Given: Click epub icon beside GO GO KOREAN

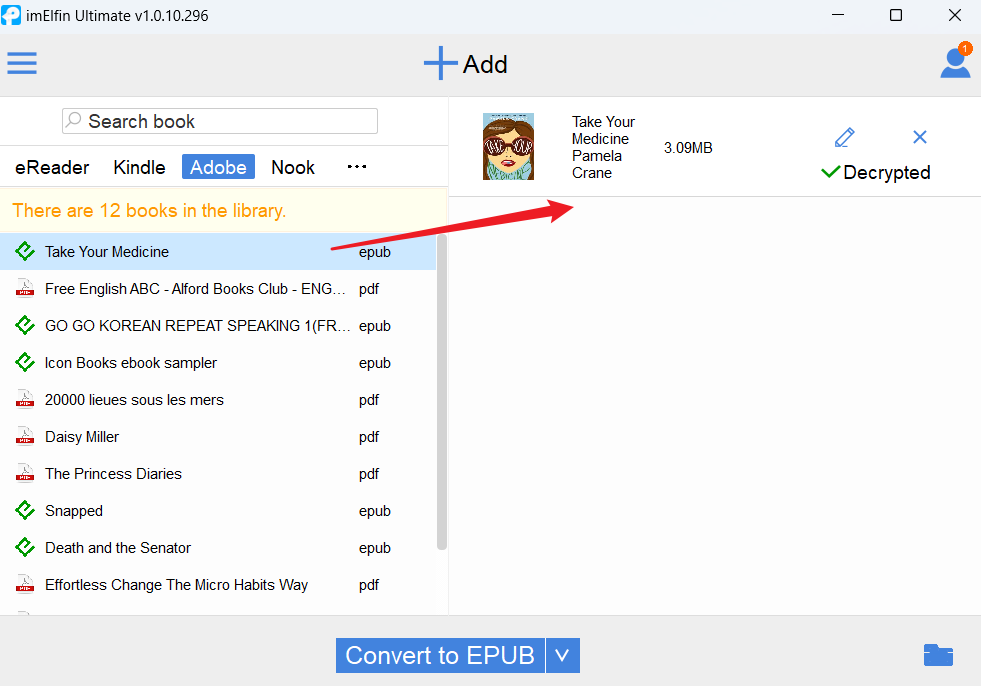Looking at the screenshot, I should [x=25, y=325].
